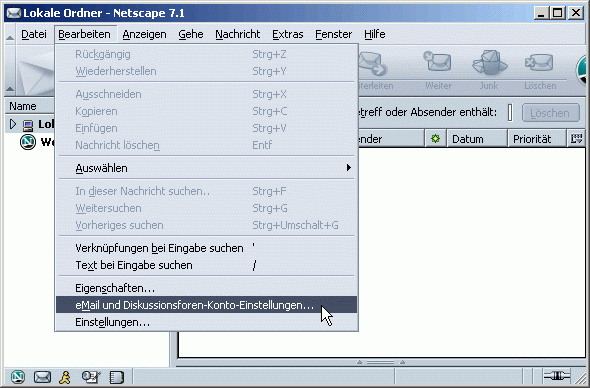Viewport: 590px width, 388px height.
Task: Open the Anzeigen menu
Action: 144,34
